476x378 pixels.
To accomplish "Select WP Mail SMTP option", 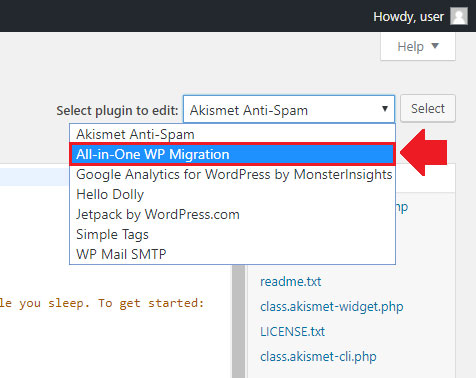I will tap(232, 254).
